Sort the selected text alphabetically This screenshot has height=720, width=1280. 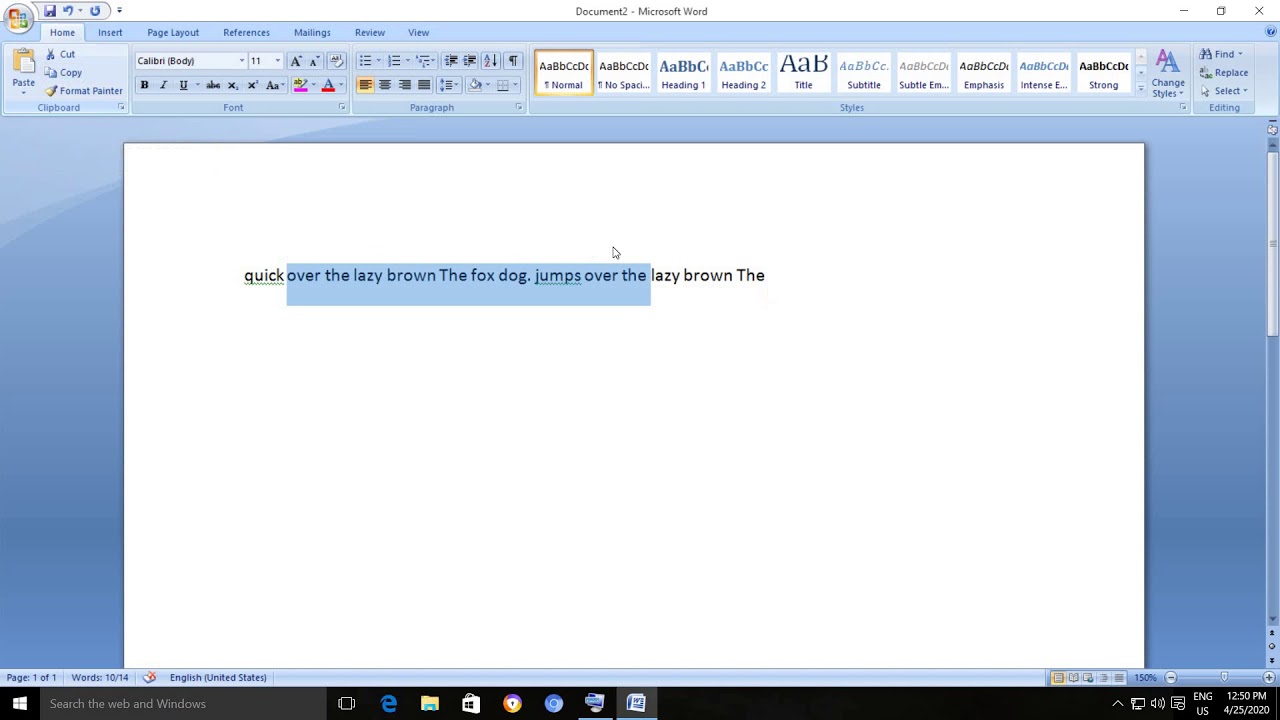point(490,61)
